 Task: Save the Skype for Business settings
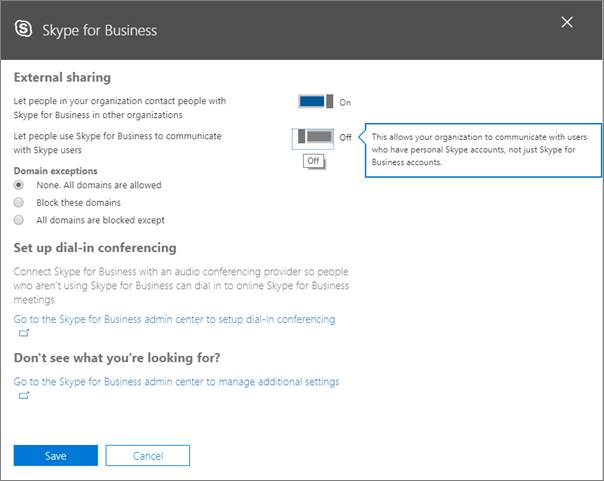(55, 456)
